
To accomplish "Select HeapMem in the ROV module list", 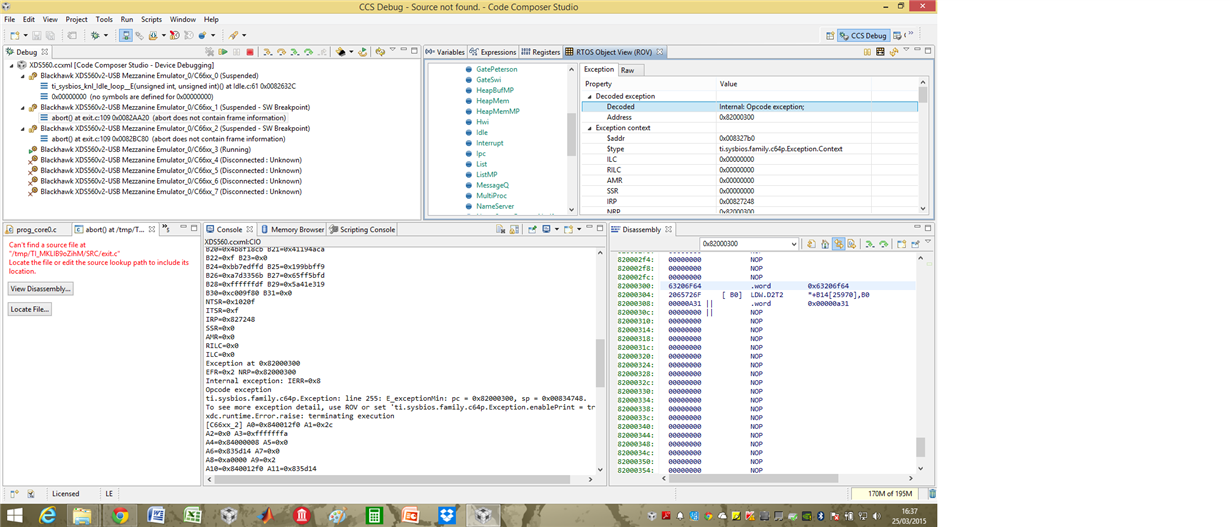I will (493, 100).
